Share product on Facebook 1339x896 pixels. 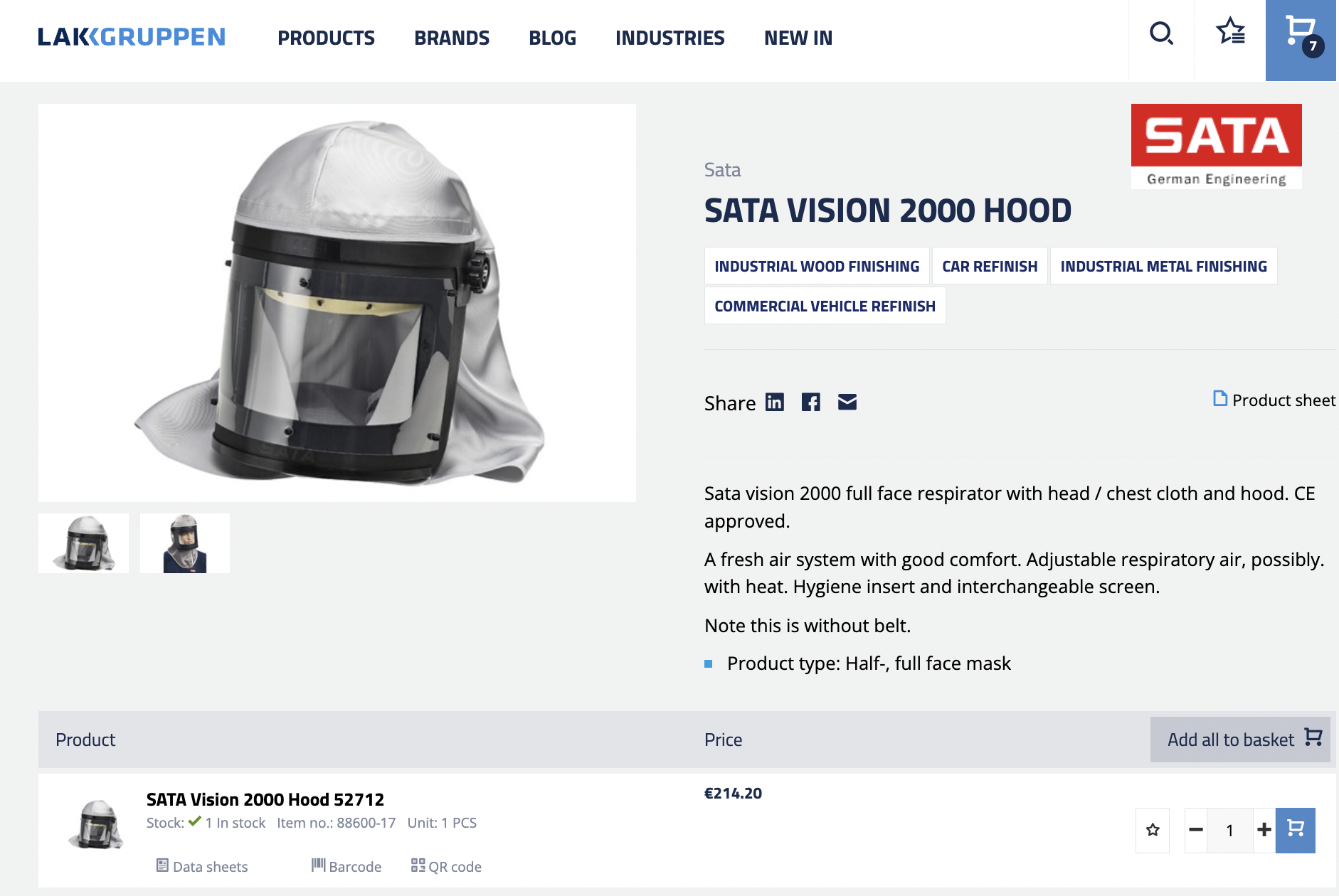[810, 402]
